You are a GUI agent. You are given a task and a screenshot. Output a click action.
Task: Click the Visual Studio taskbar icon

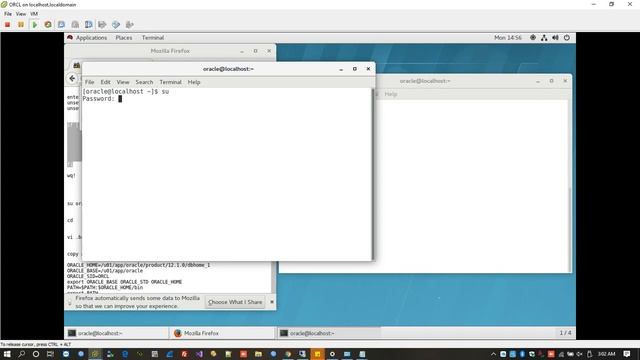(x=199, y=354)
